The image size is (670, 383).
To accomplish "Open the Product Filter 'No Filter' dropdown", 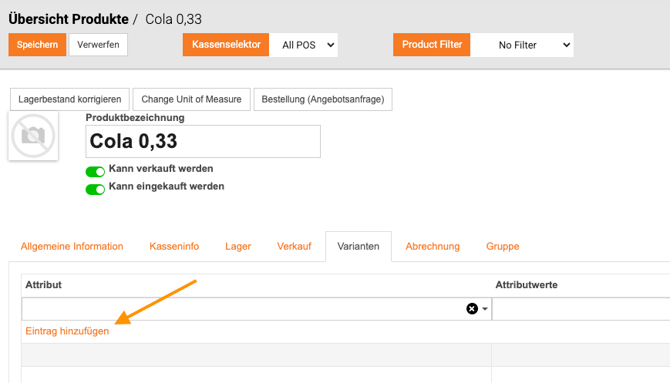I will coord(522,45).
